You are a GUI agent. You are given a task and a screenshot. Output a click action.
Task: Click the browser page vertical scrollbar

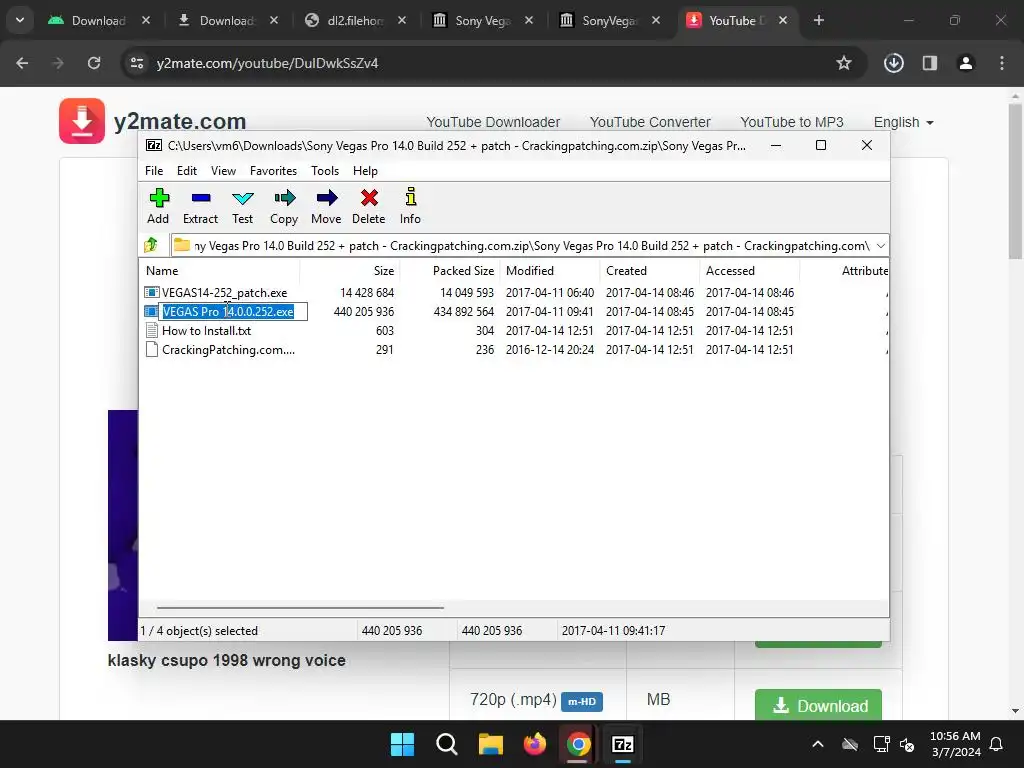tap(1015, 182)
